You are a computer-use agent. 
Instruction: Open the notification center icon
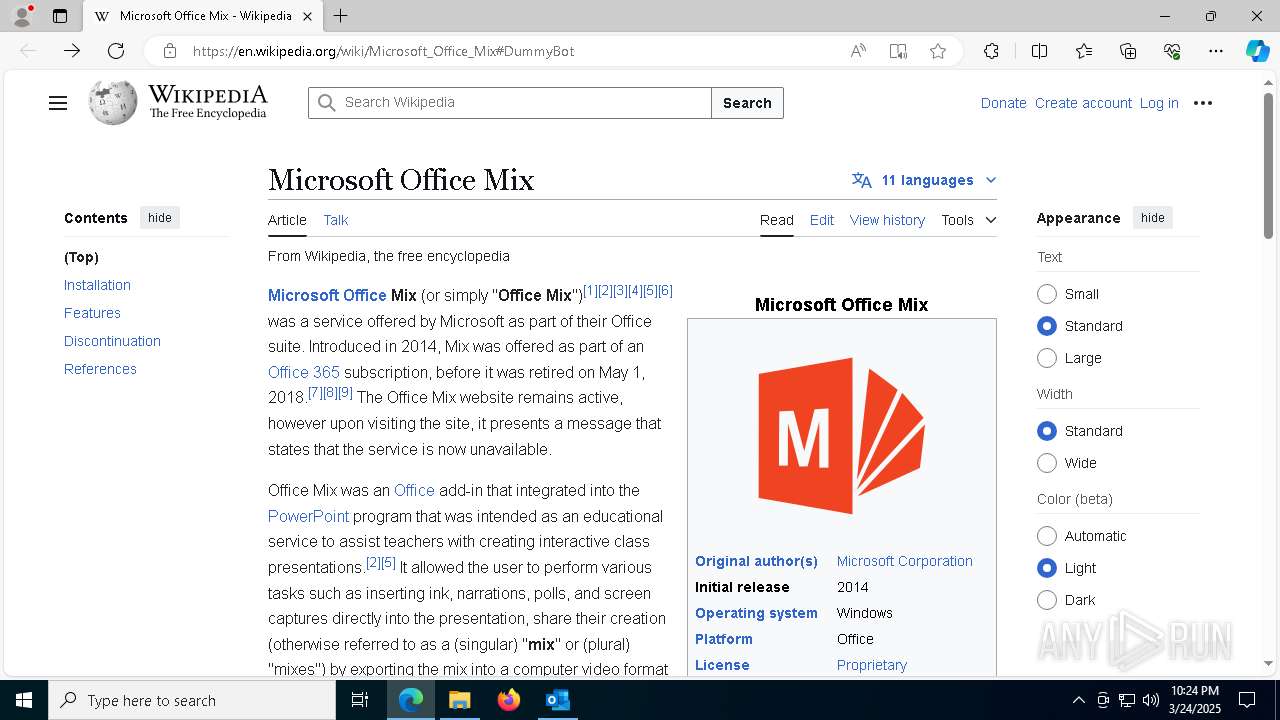point(1247,700)
